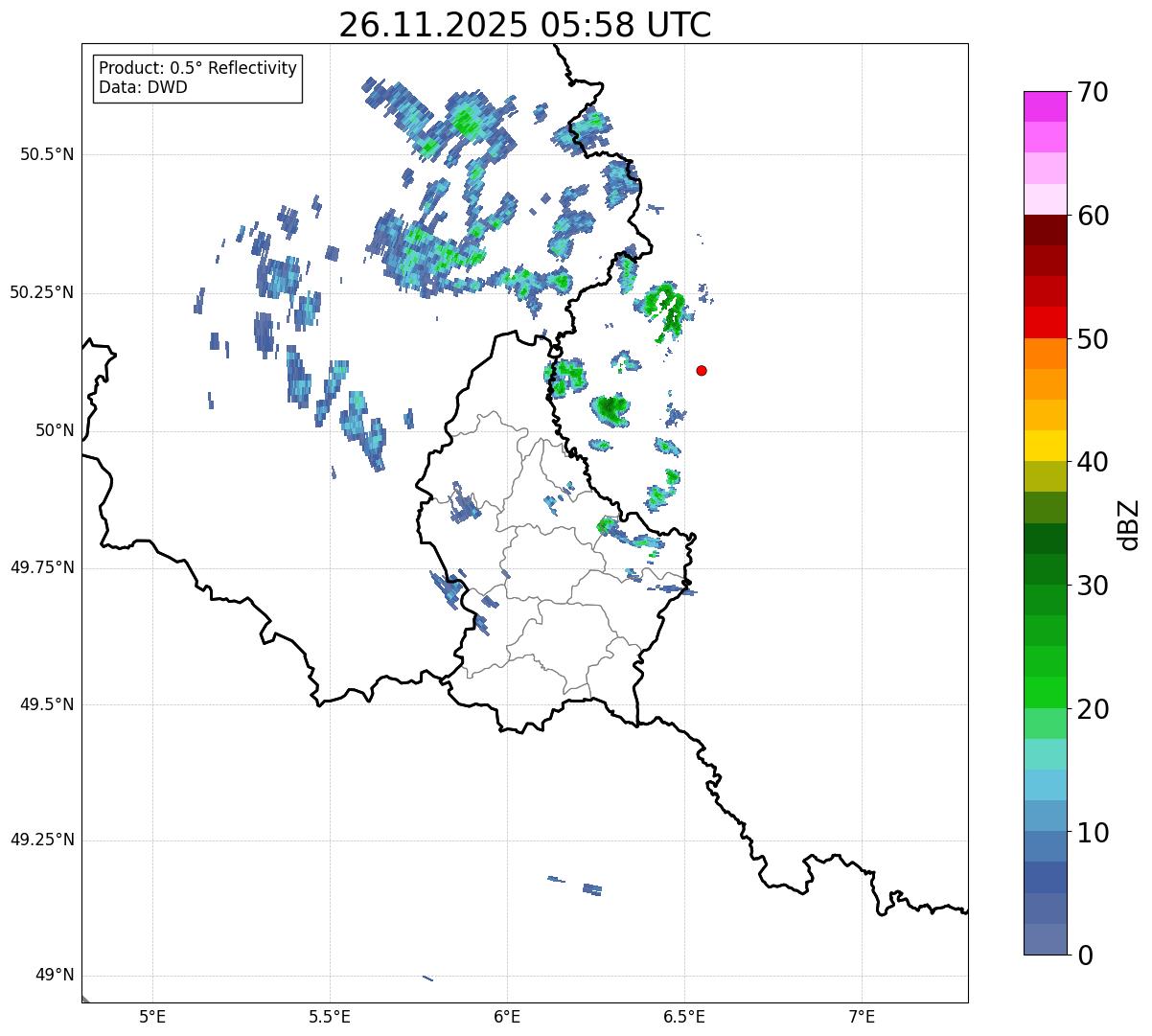The image size is (1152, 1036).
Task: Pick the bright red swatch just above 50 dBZ
Action: coord(1046,323)
